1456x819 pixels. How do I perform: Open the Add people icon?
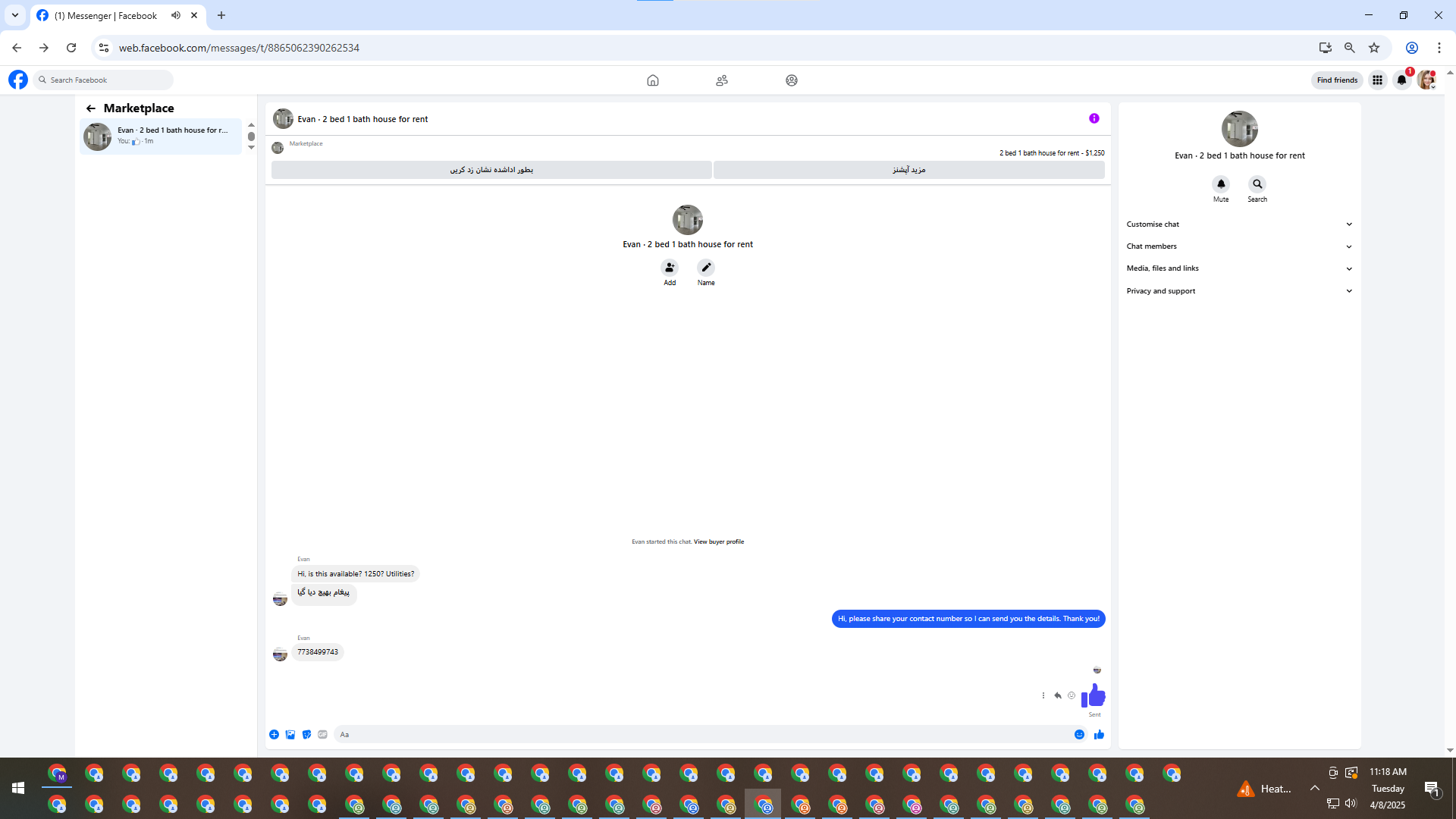tap(670, 268)
